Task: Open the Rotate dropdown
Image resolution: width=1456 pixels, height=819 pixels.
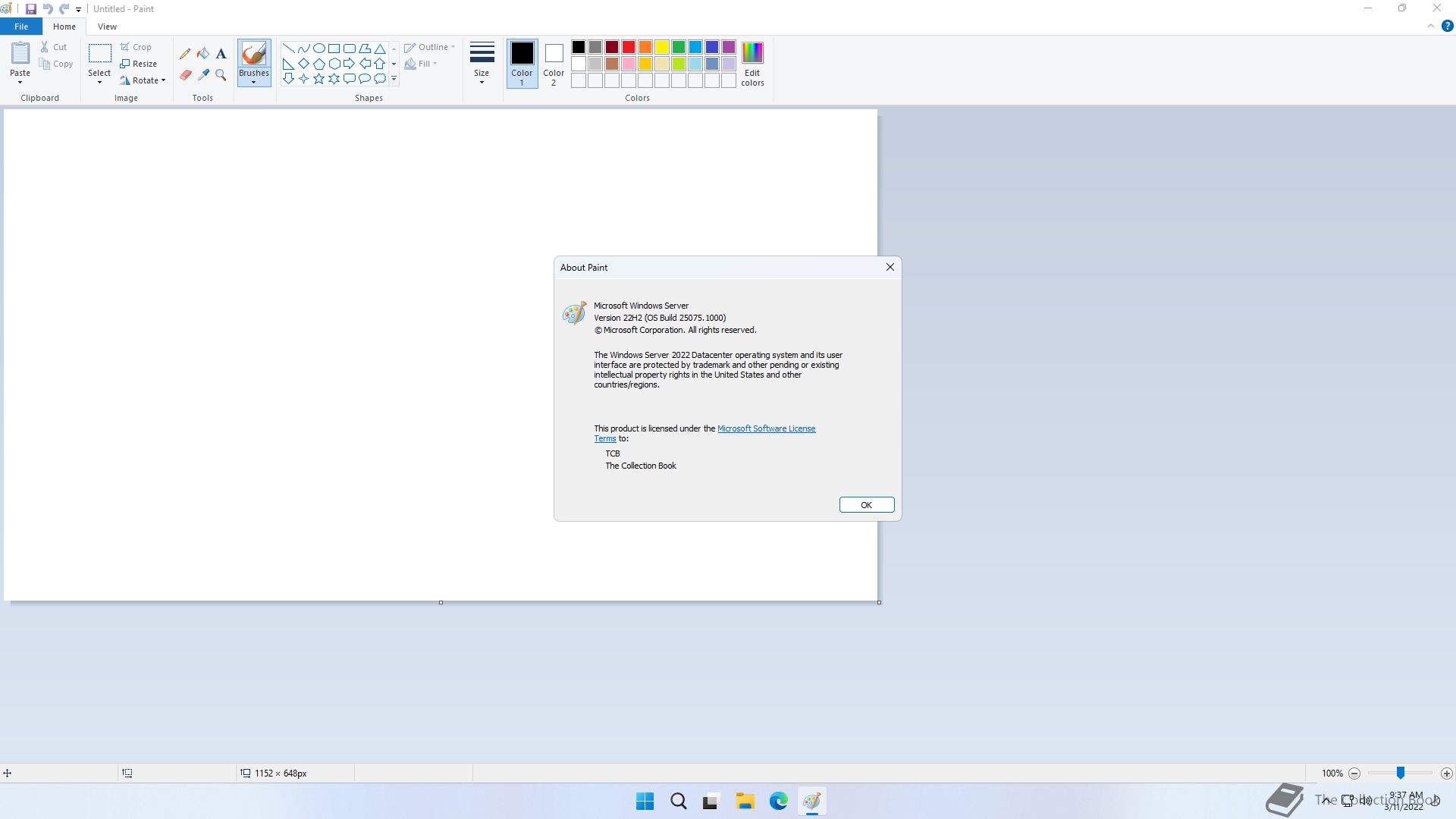Action: 143,80
